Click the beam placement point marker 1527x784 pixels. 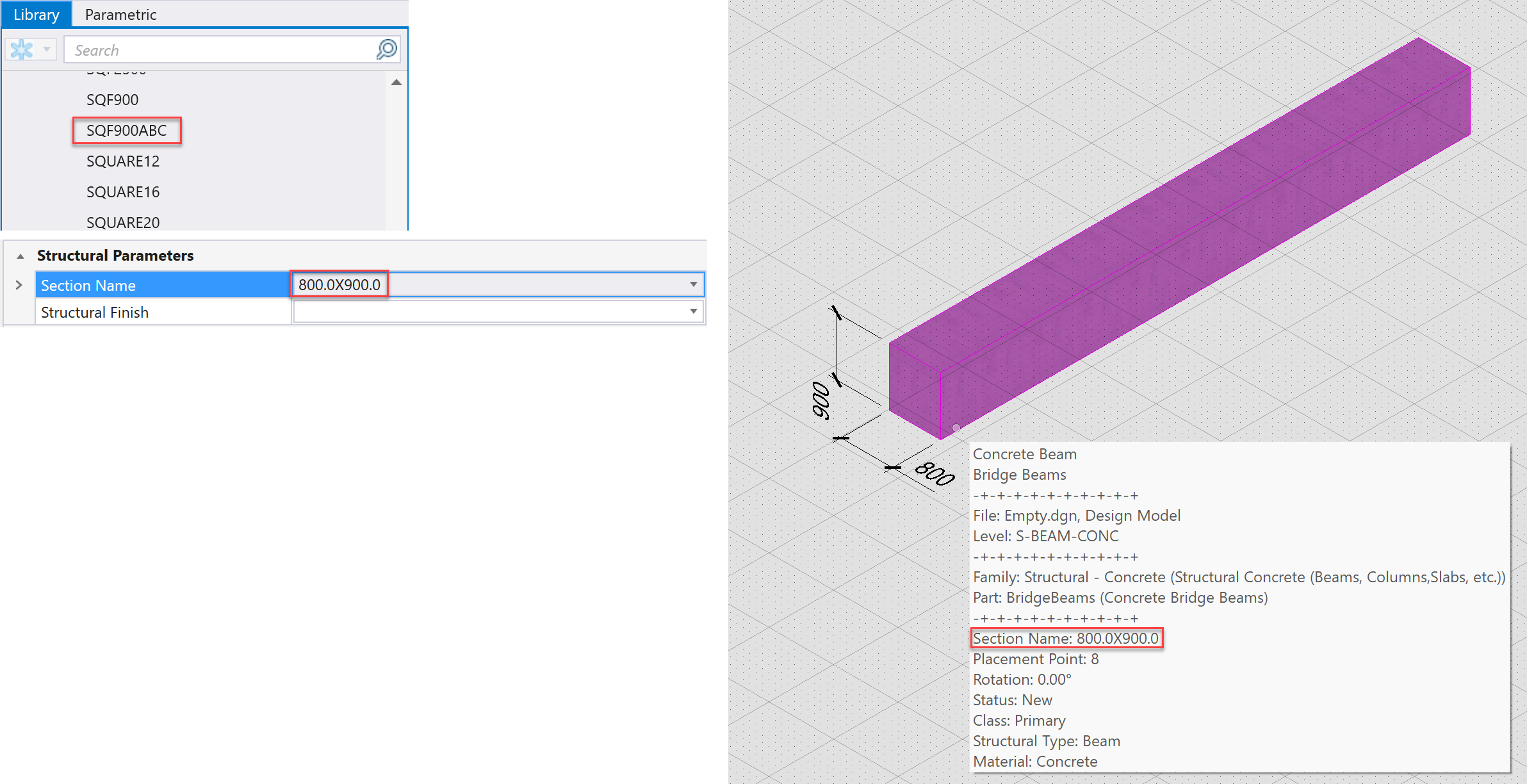(956, 428)
